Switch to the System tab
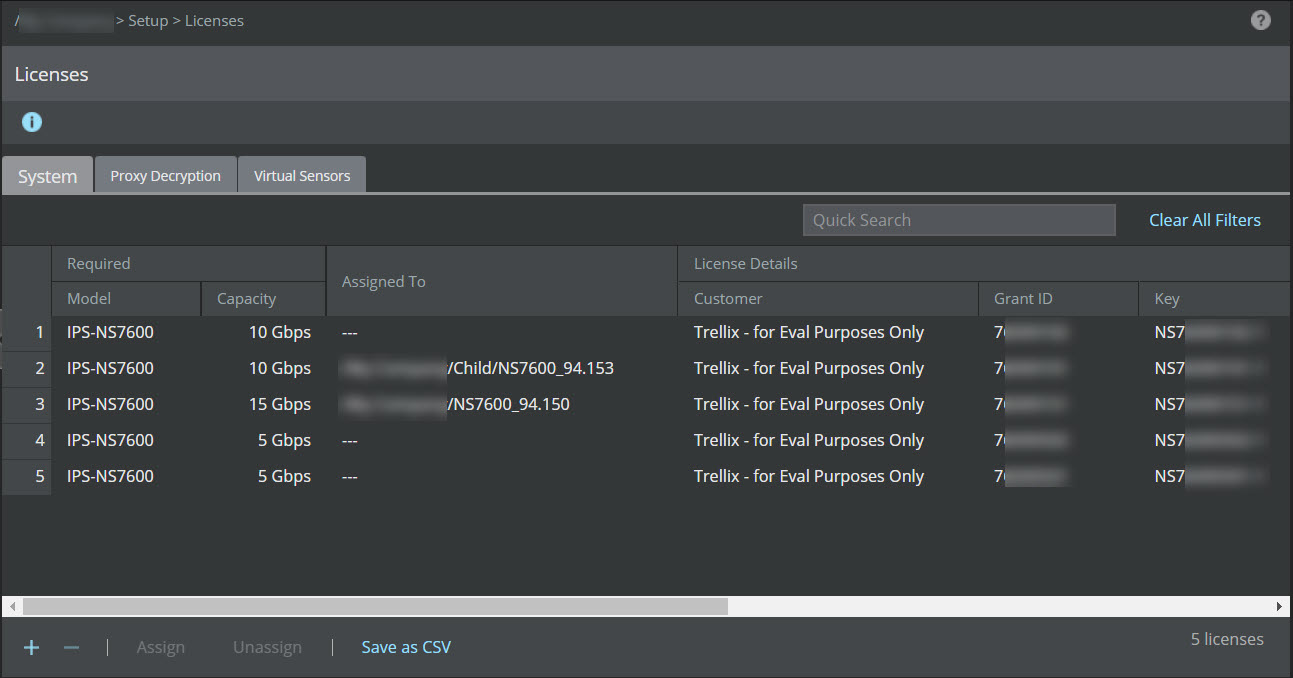The width and height of the screenshot is (1293, 678). [x=47, y=176]
